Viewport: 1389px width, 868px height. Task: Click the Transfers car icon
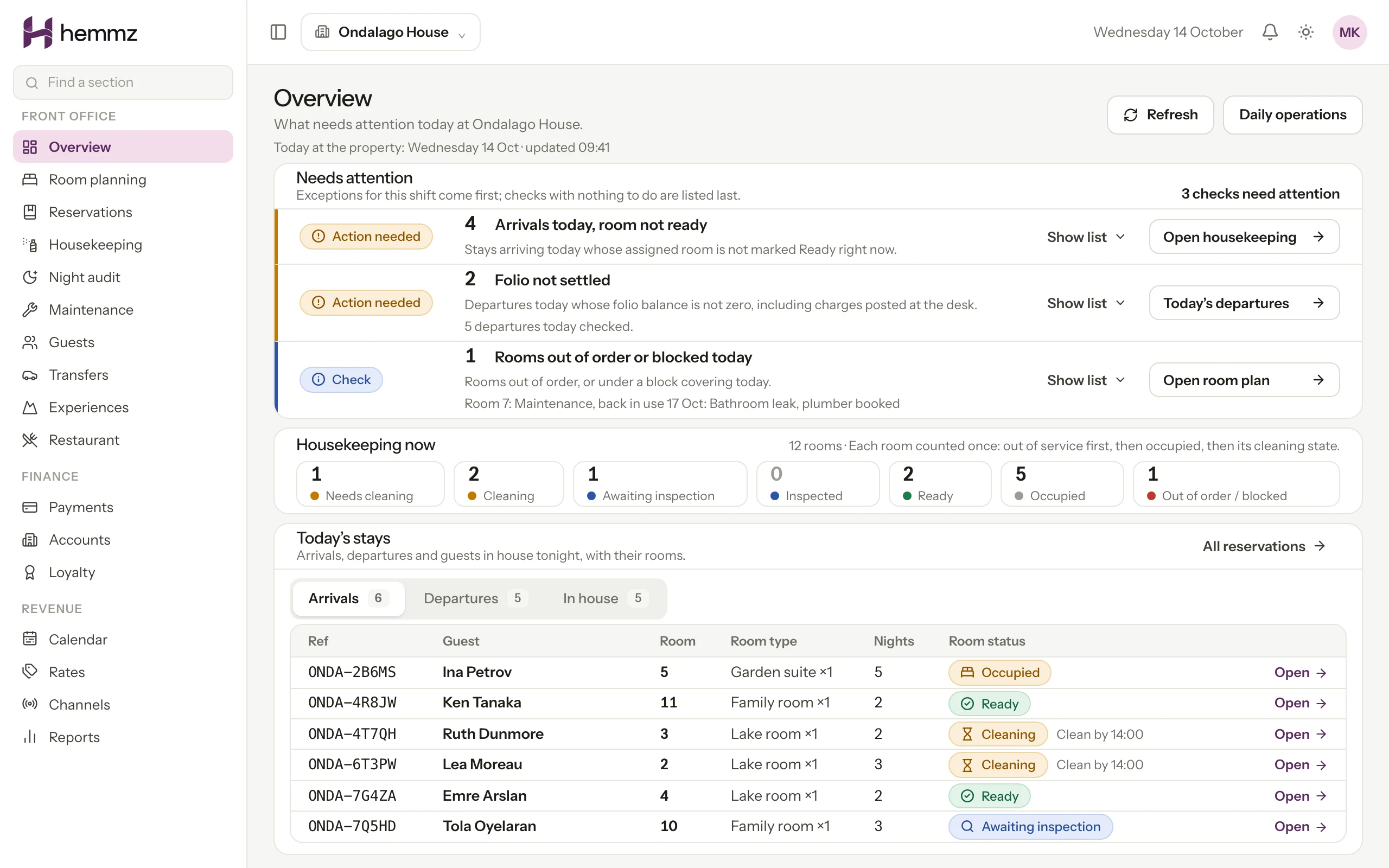(30, 375)
